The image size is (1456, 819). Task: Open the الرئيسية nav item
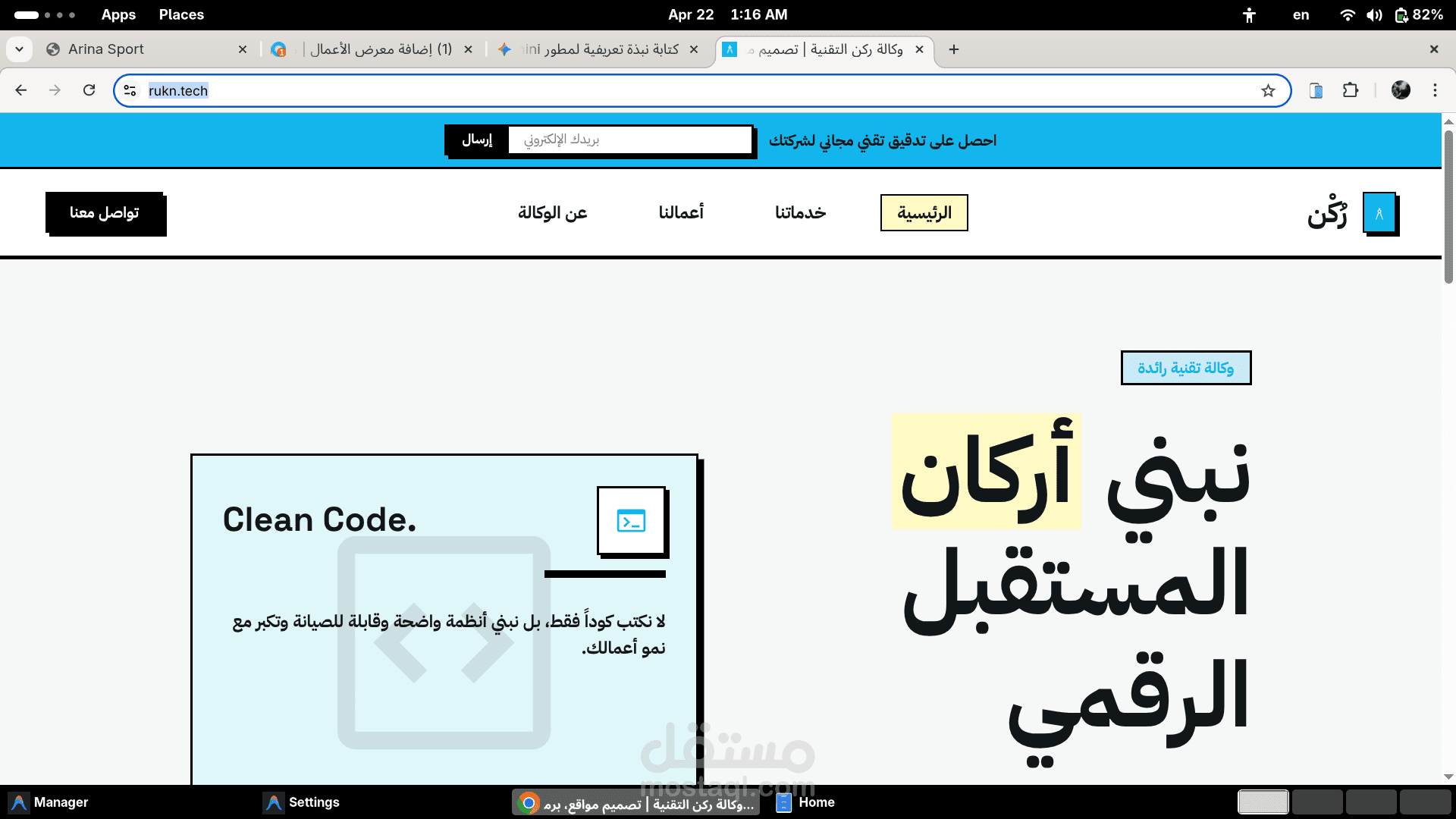coord(924,213)
